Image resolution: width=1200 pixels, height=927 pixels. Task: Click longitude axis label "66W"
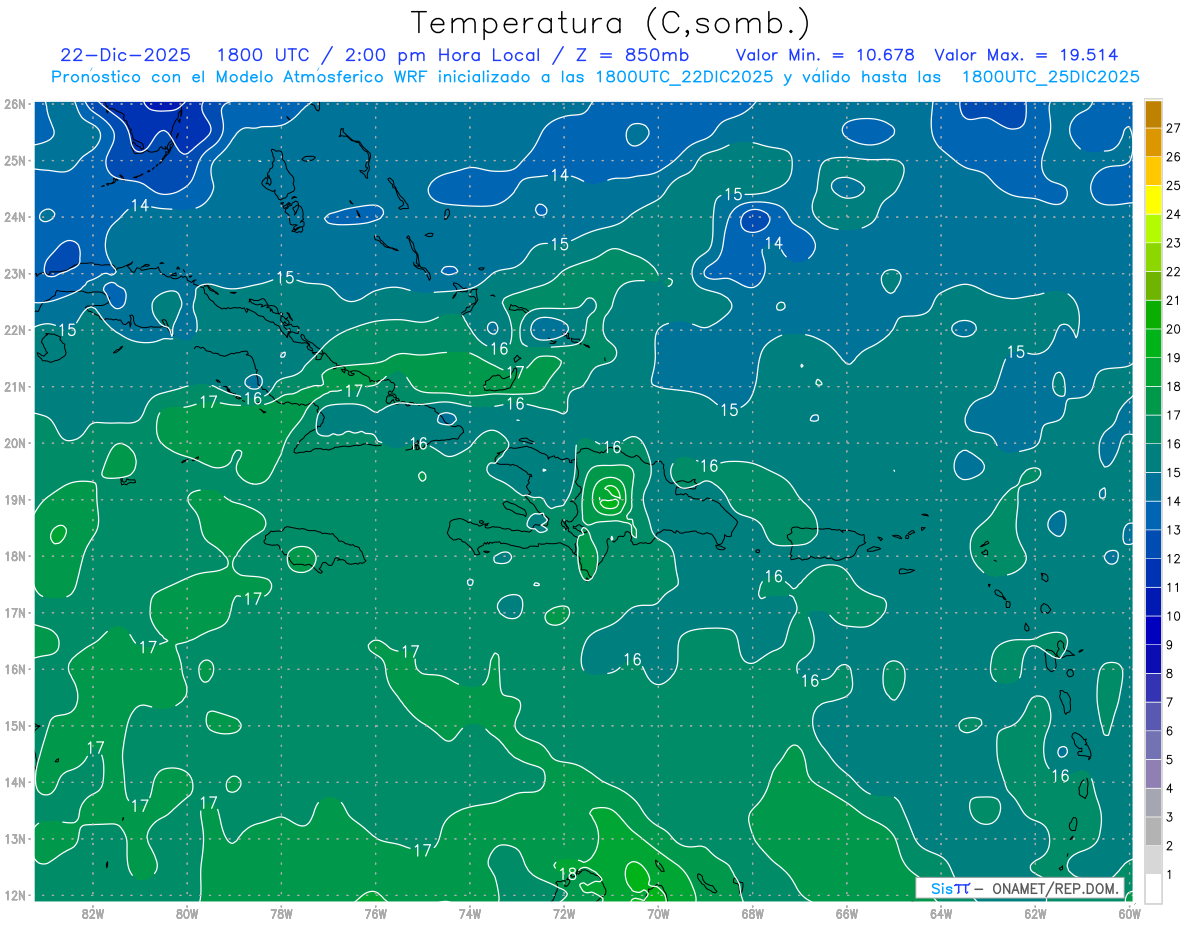point(846,913)
